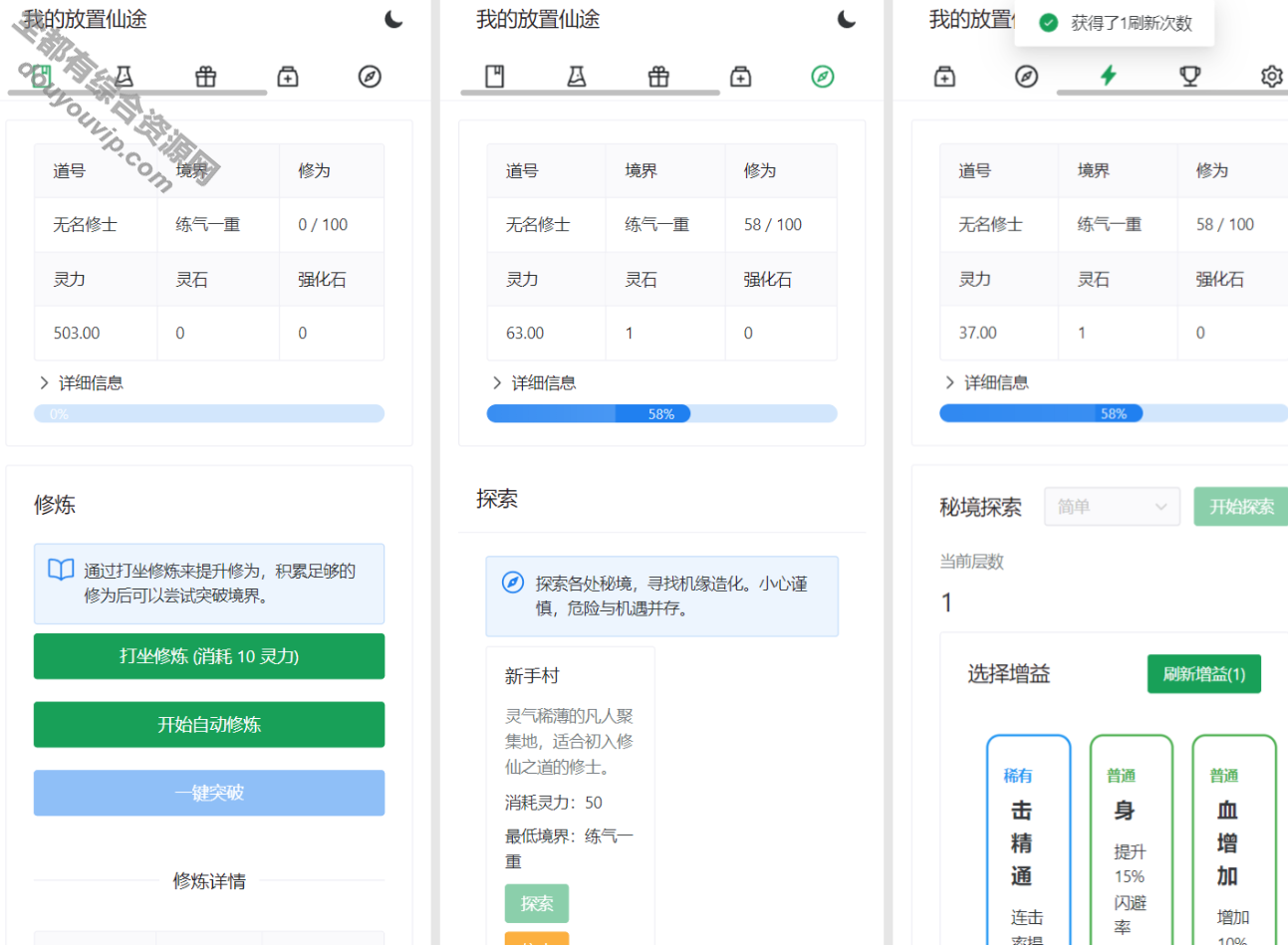Viewport: 1288px width, 947px height.
Task: Click 我的放置仙途 title in middle screen
Action: (538, 19)
